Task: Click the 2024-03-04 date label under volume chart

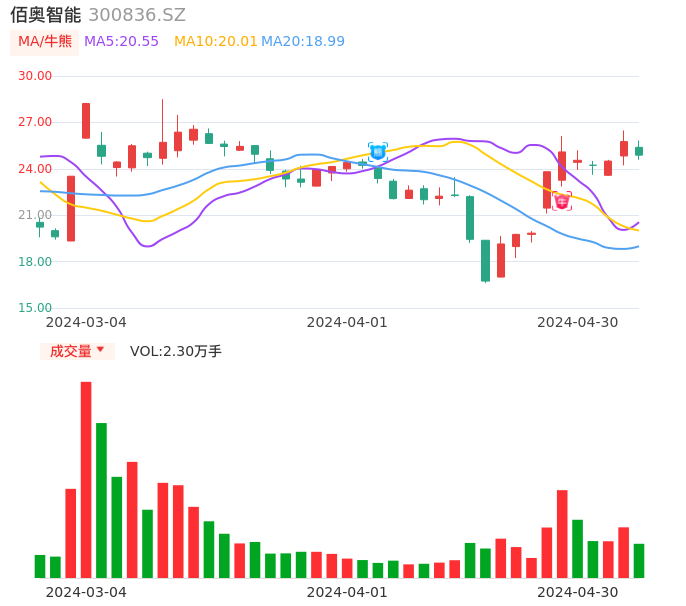Action: [86, 592]
